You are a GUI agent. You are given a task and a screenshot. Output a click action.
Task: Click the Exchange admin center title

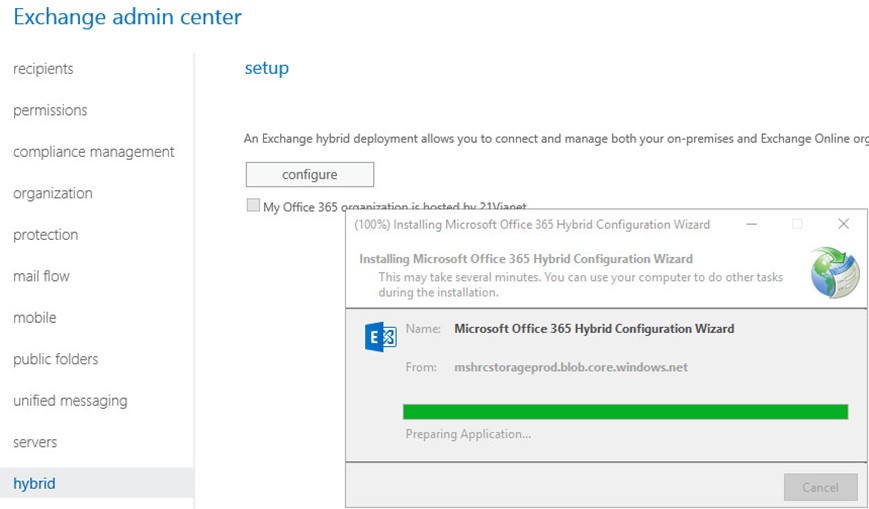pyautogui.click(x=127, y=17)
